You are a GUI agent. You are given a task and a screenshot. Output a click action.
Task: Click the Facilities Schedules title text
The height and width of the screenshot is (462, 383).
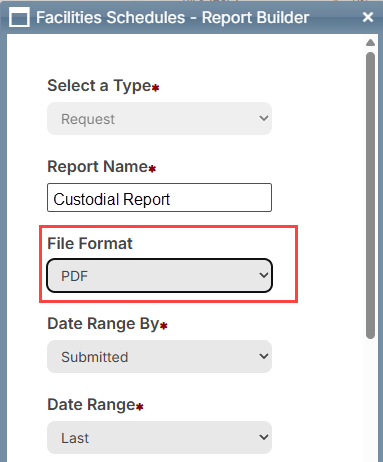pos(172,18)
